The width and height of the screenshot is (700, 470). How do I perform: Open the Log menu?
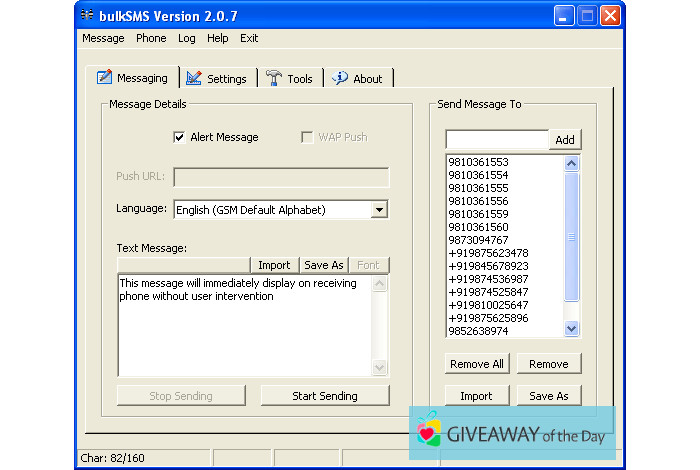coord(187,38)
